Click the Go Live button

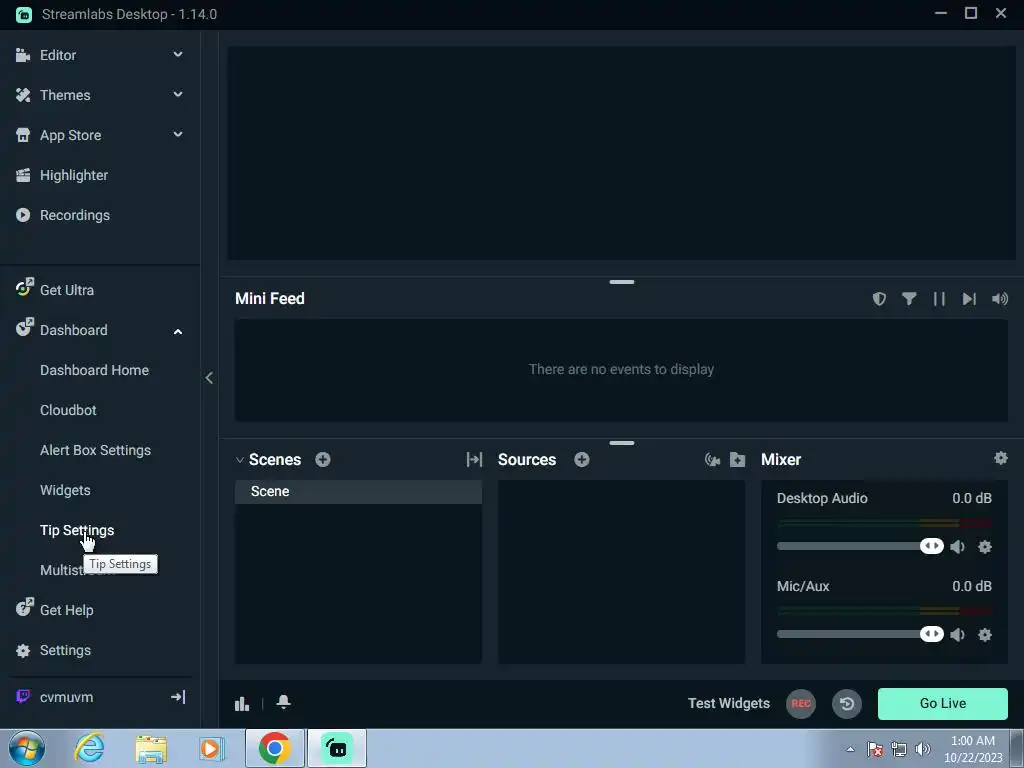[x=942, y=703]
